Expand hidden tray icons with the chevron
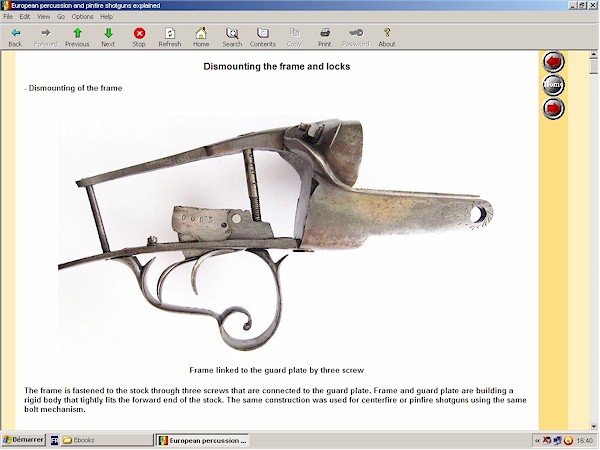600x450 pixels. (x=537, y=441)
